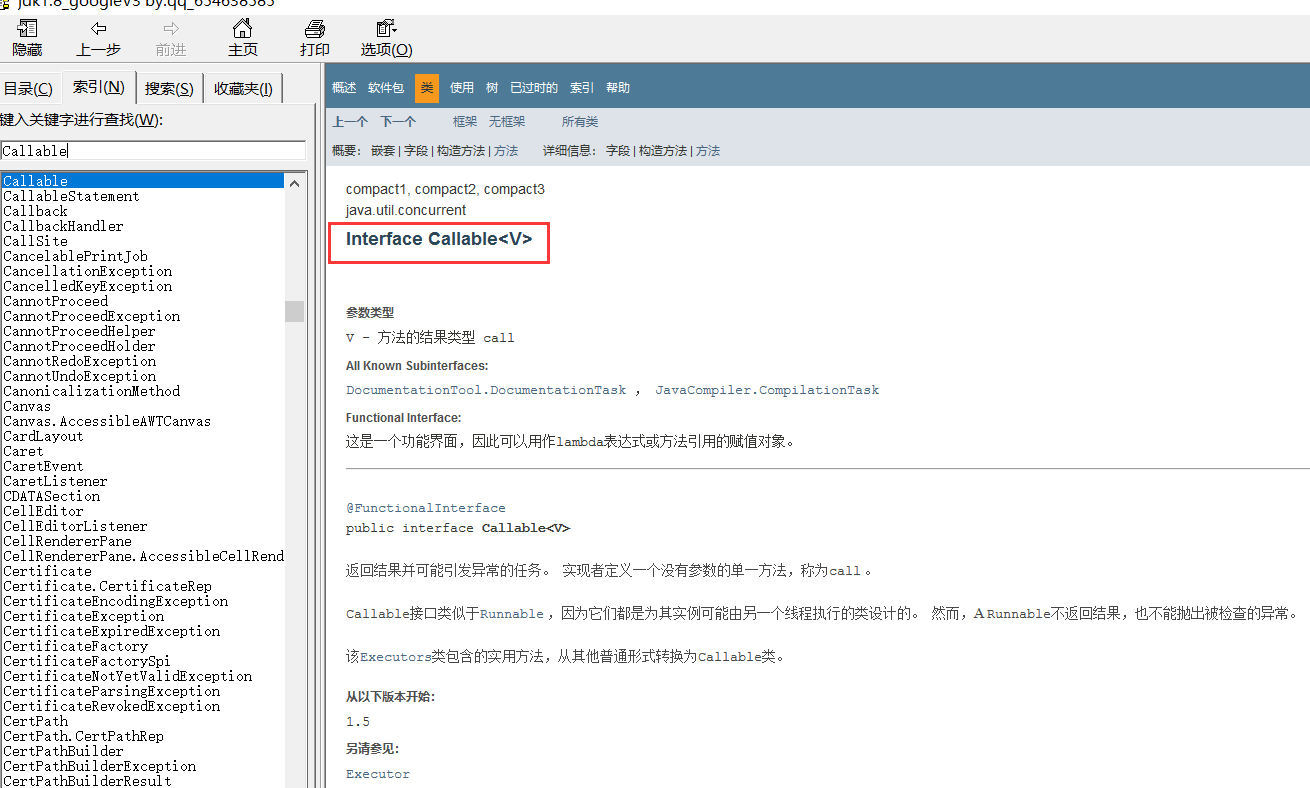The width and height of the screenshot is (1310, 788).
Task: Open the Options (选项) toolbar icon
Action: [x=386, y=38]
